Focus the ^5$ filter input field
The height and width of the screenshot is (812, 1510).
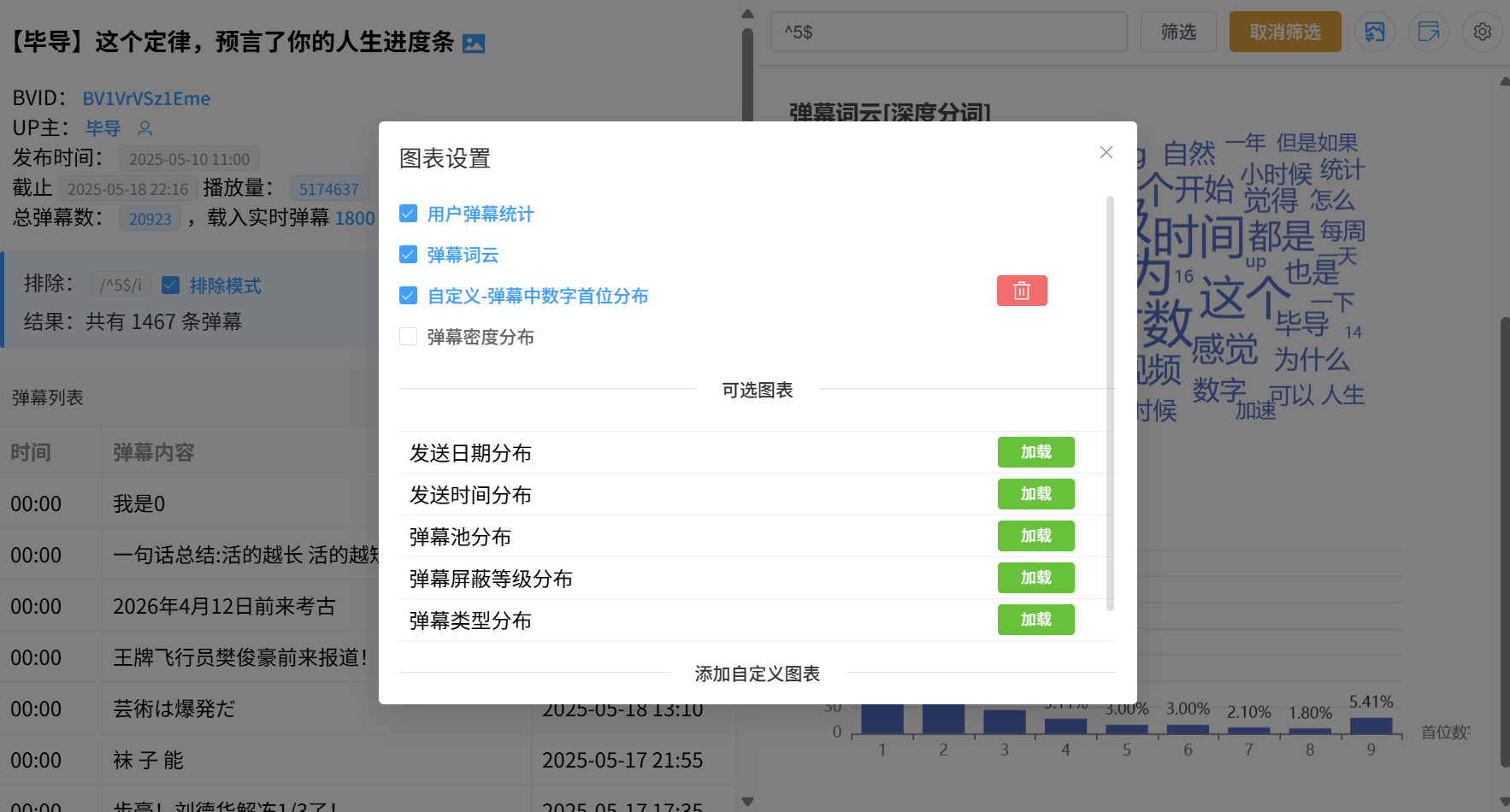tap(949, 32)
